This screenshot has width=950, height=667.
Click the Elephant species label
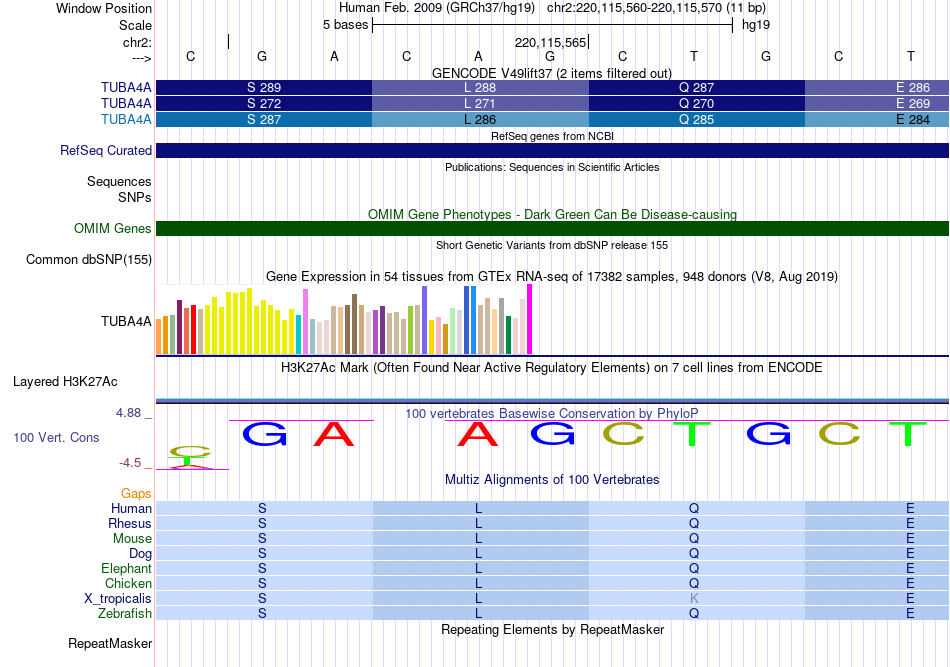(x=126, y=568)
